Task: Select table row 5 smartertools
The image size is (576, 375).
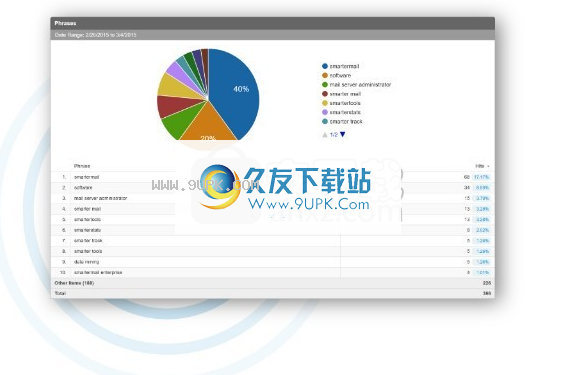Action: (87, 219)
